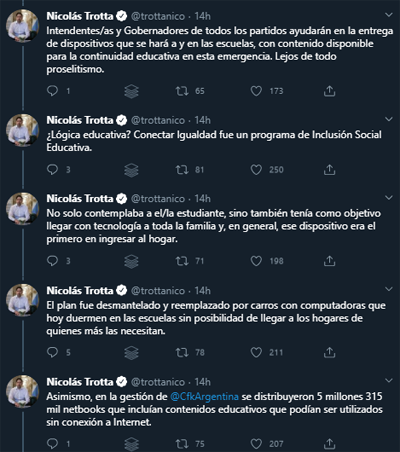Like the tweet with 250 likes
Screen dimensions: 400x452
tap(256, 170)
